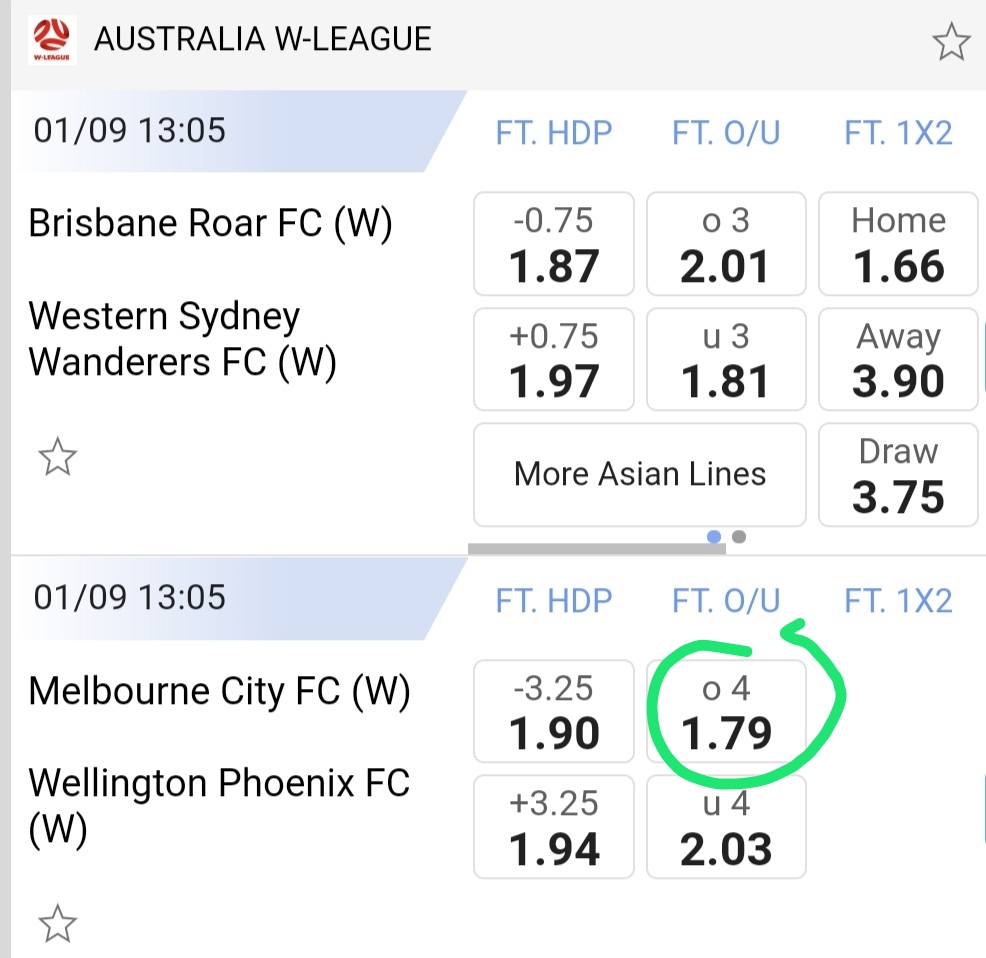This screenshot has height=958, width=986.
Task: Tap the second page indicator dot
Action: click(739, 537)
